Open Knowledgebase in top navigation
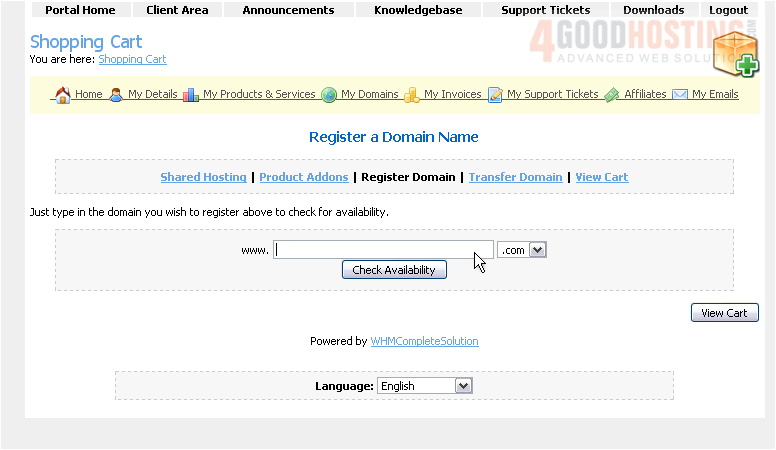 [x=418, y=10]
